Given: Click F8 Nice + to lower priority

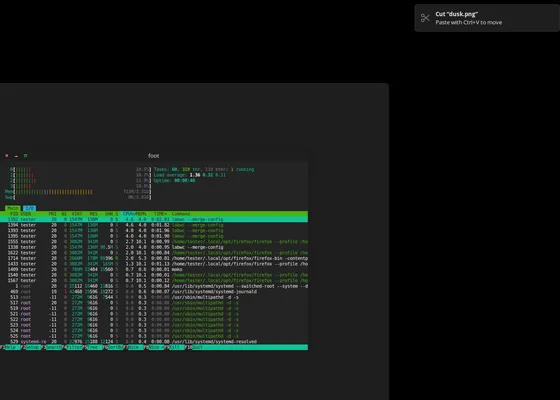Looking at the screenshot, I should click(155, 347).
